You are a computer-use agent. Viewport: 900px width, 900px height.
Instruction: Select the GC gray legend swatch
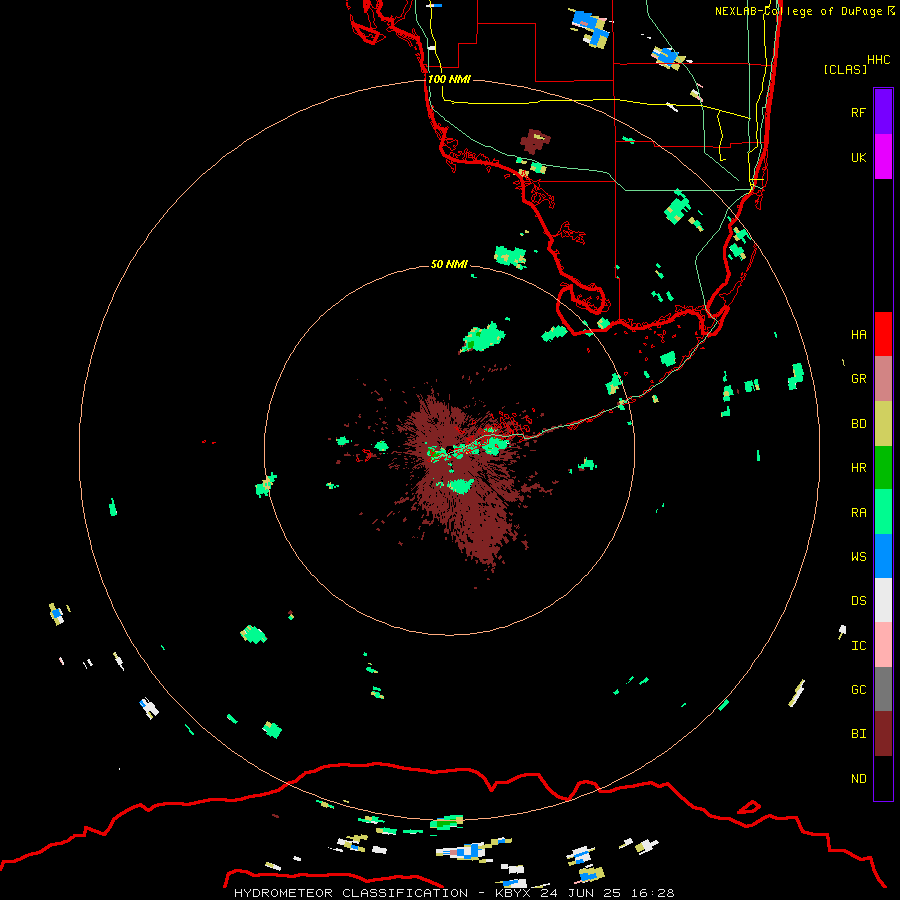point(883,689)
